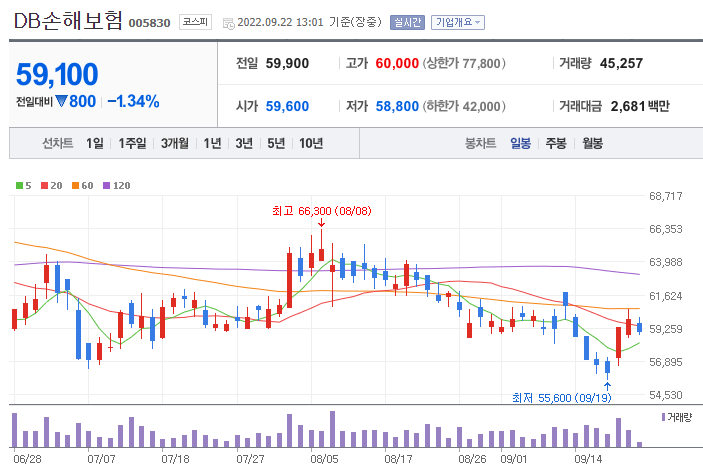Click the orange 60-day moving average legend
The width and height of the screenshot is (703, 471).
[x=82, y=186]
